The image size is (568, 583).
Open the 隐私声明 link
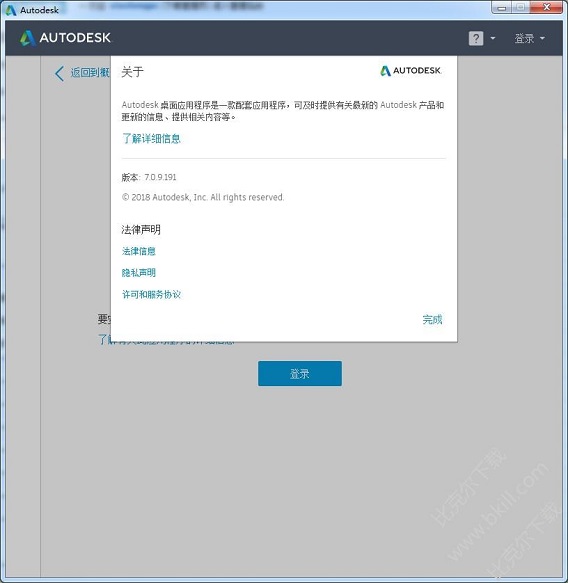138,273
